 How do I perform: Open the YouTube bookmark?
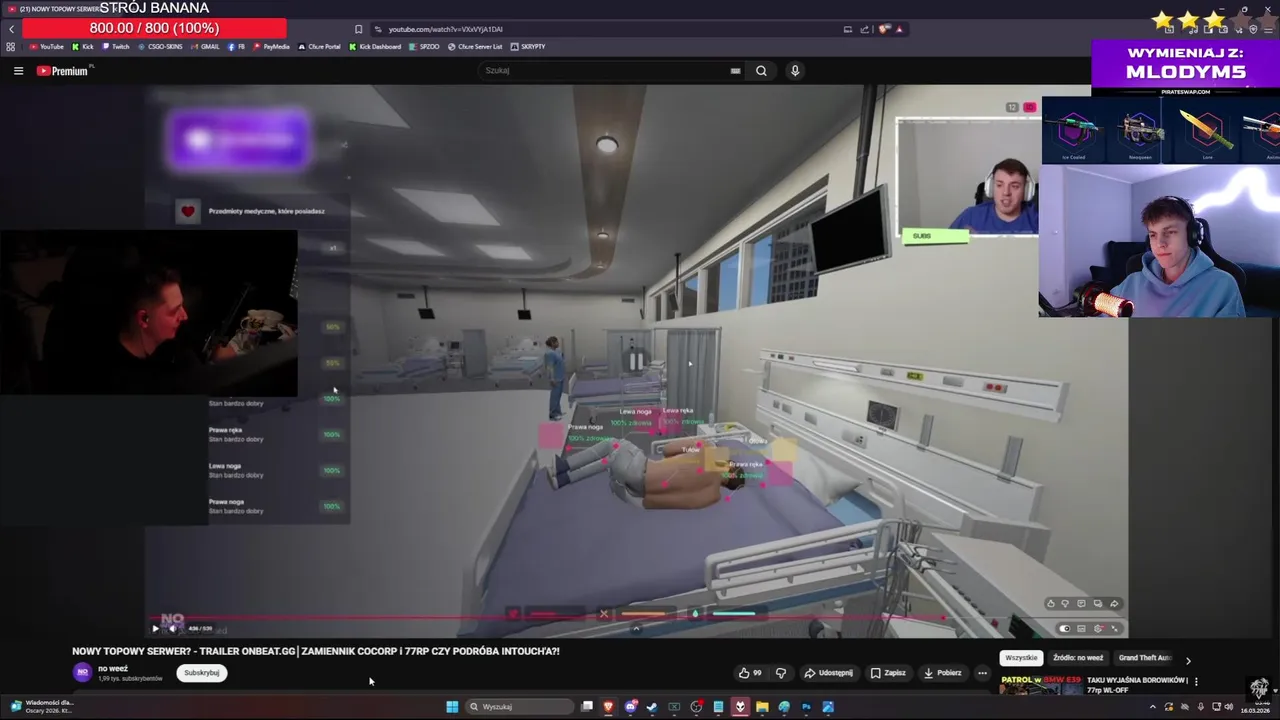(x=47, y=47)
